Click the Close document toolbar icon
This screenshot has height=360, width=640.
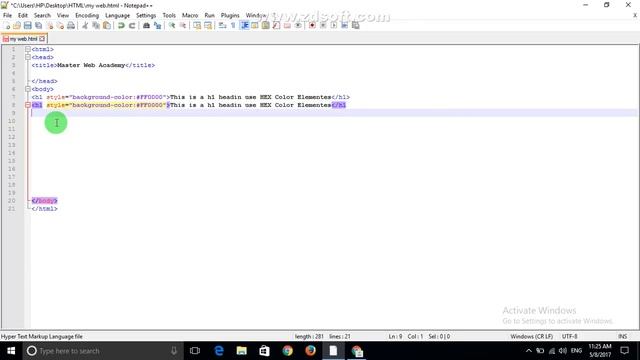click(x=49, y=25)
